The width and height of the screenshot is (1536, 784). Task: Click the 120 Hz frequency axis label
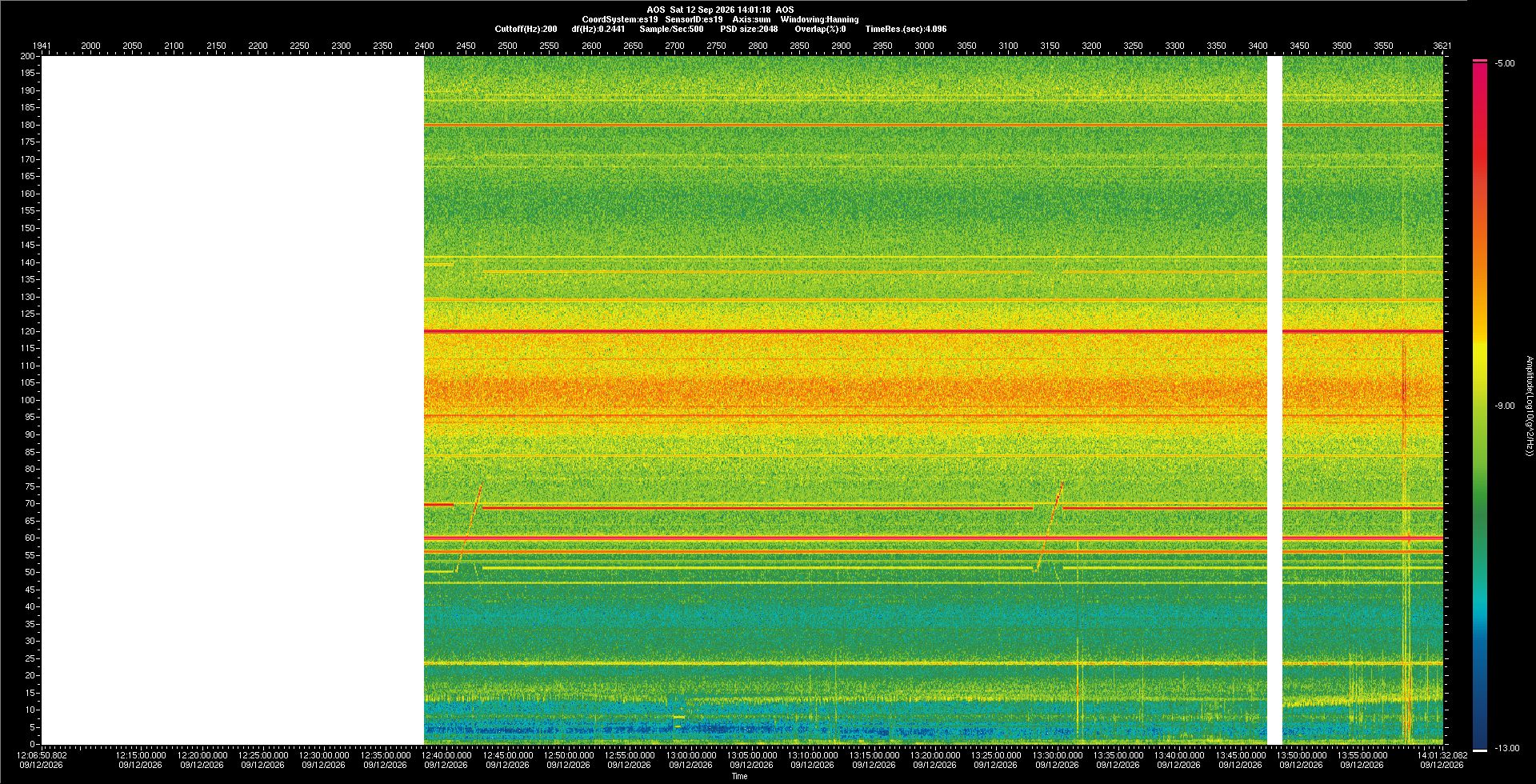tap(29, 331)
